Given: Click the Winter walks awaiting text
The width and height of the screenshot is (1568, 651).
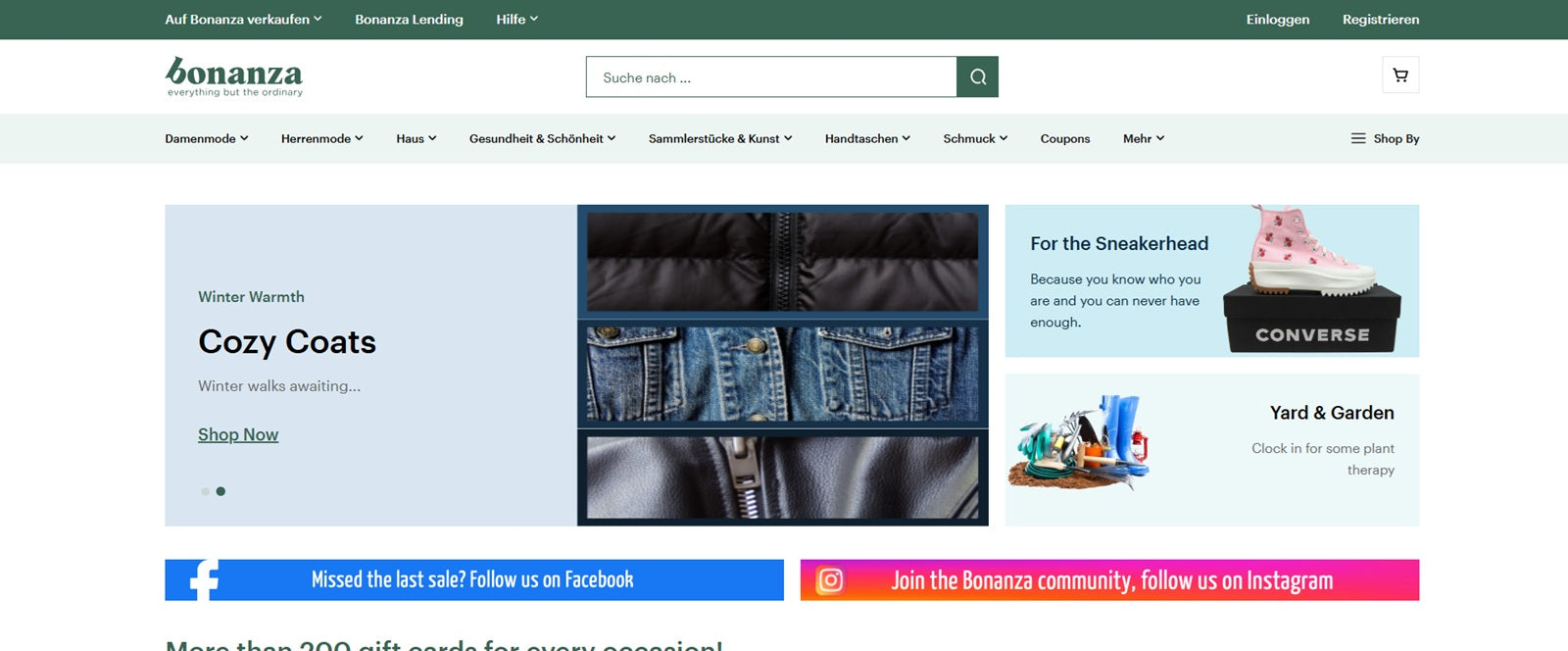Looking at the screenshot, I should (x=279, y=385).
